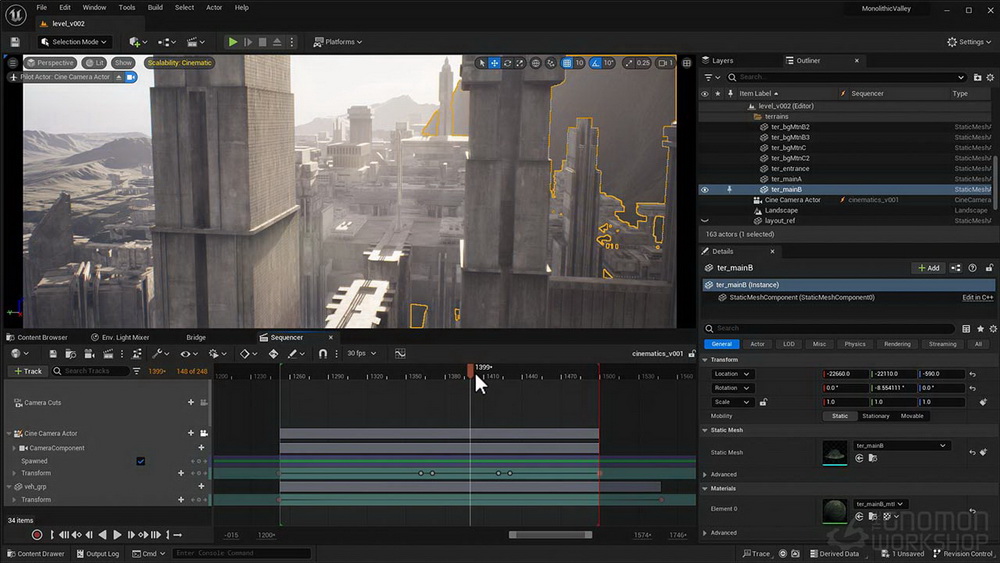This screenshot has width=1000, height=563.
Task: Expand the veh_grp Transform track
Action: [x=14, y=500]
